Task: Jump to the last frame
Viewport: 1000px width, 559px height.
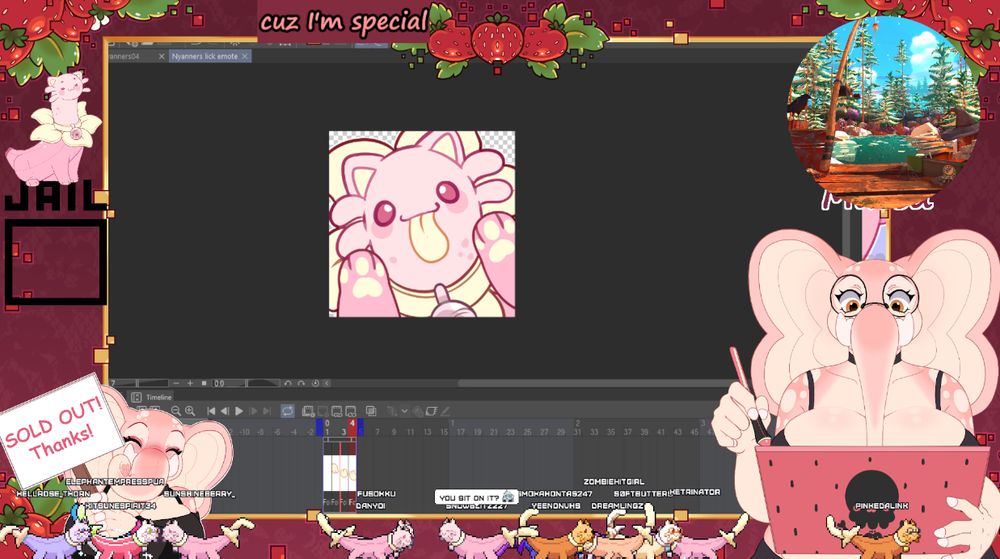Action: click(x=267, y=411)
